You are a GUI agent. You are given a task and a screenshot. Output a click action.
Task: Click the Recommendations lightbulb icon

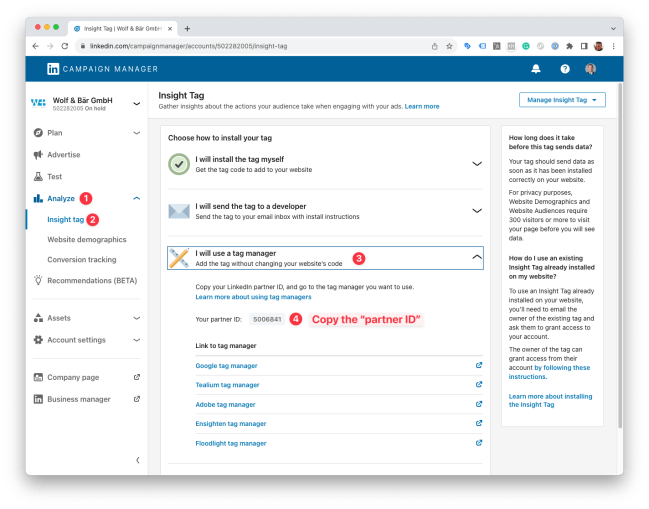click(x=38, y=280)
